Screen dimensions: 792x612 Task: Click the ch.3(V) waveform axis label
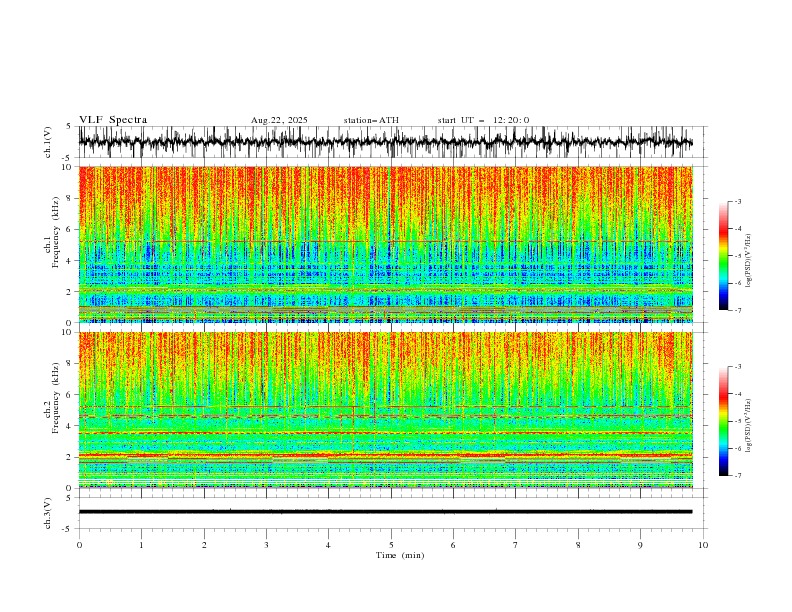tap(48, 513)
